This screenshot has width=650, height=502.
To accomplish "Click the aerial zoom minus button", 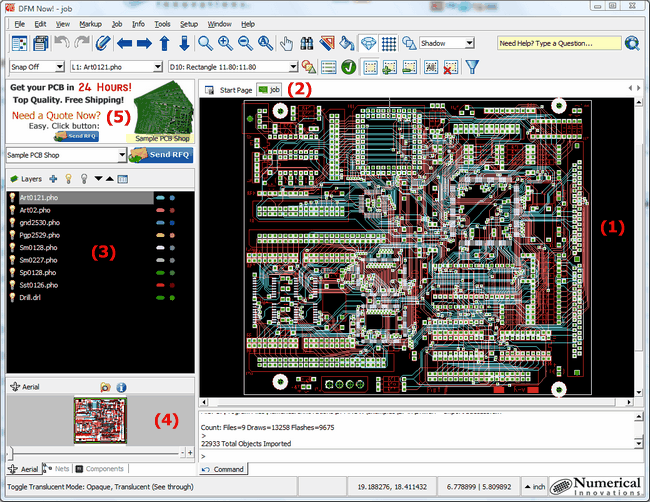I will click(x=182, y=453).
